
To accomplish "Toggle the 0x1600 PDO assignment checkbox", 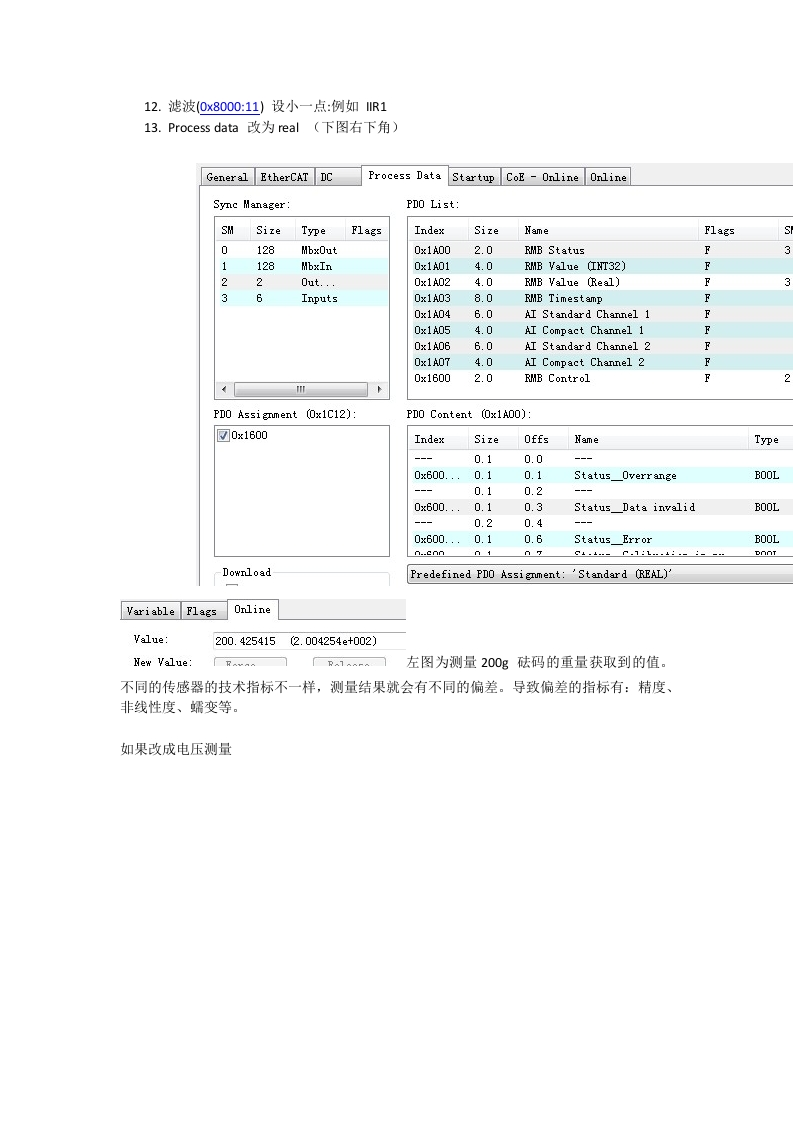I will coord(223,436).
